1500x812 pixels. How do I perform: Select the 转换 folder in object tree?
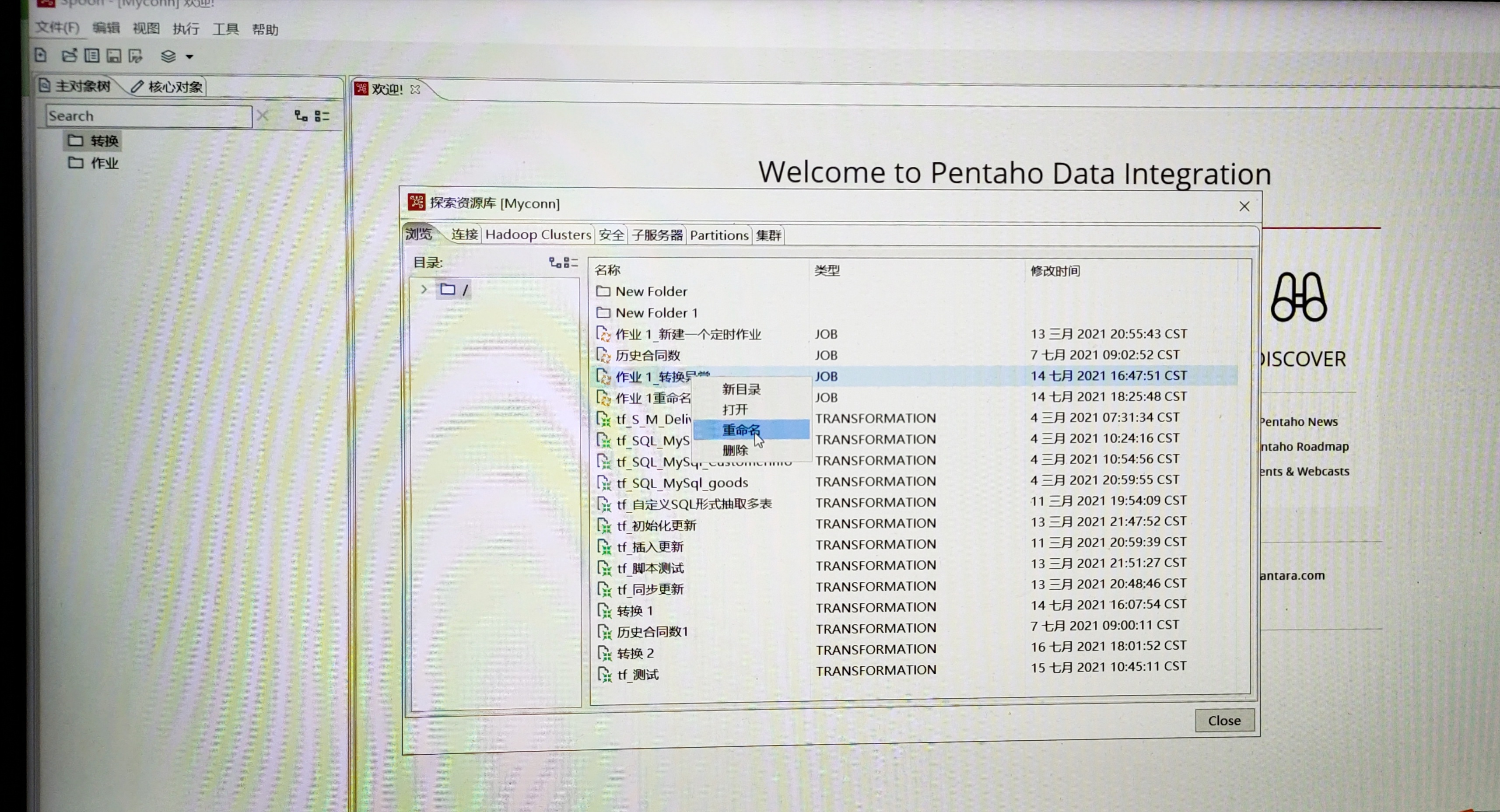coord(93,140)
